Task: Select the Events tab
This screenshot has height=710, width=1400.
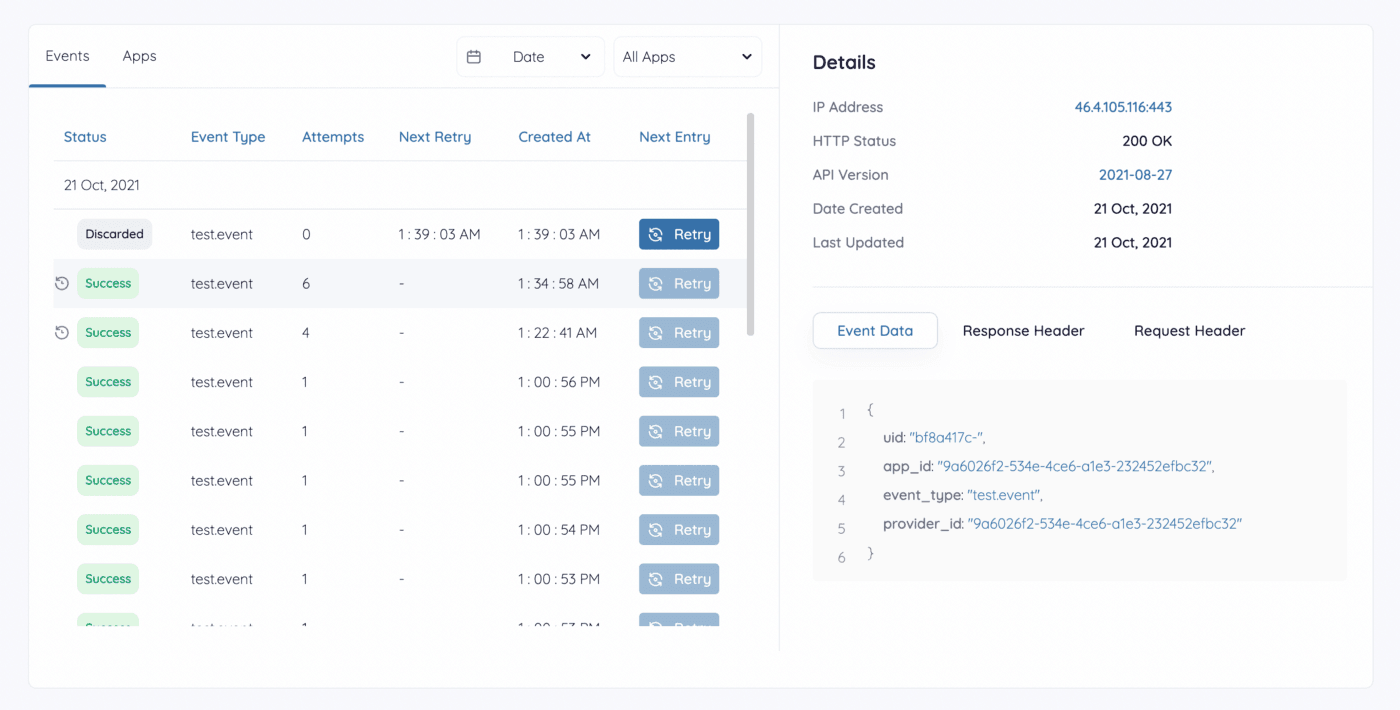Action: (x=67, y=56)
